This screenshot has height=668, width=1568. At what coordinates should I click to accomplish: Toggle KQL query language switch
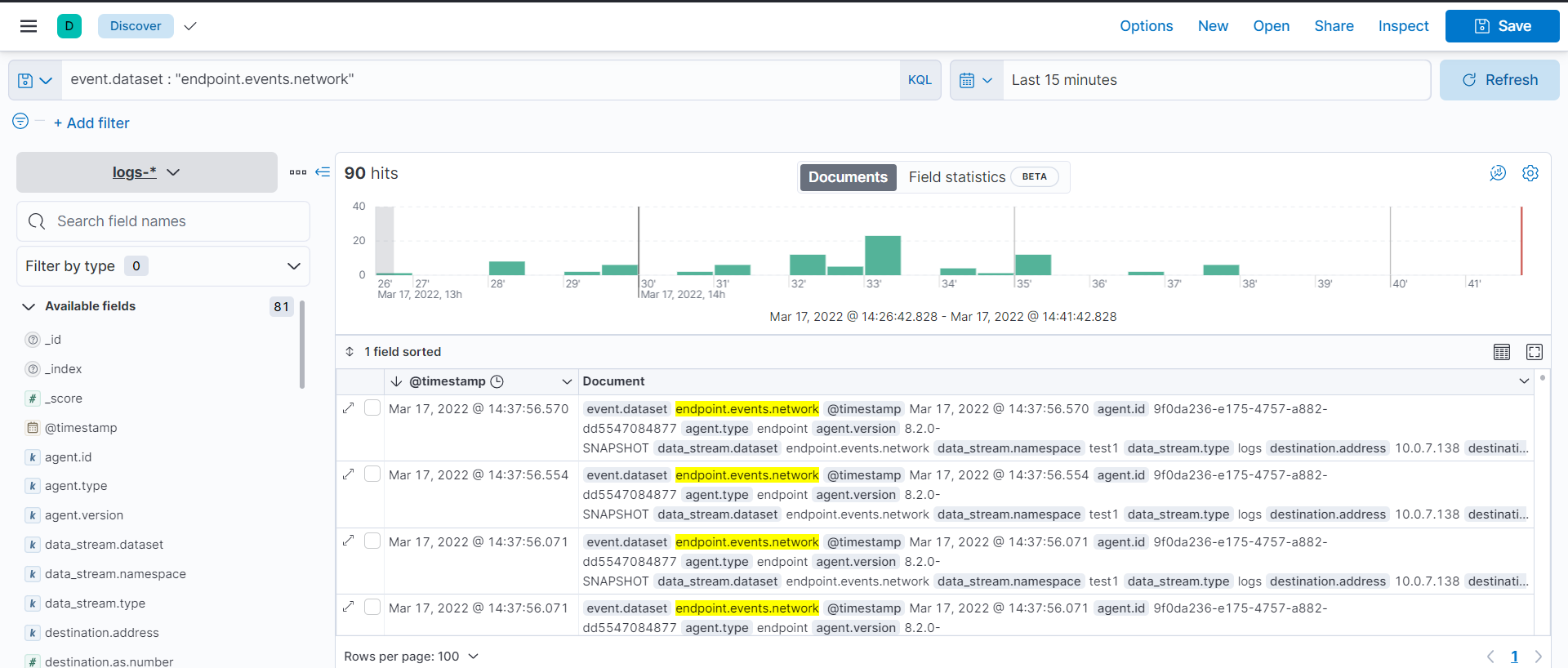coord(920,80)
